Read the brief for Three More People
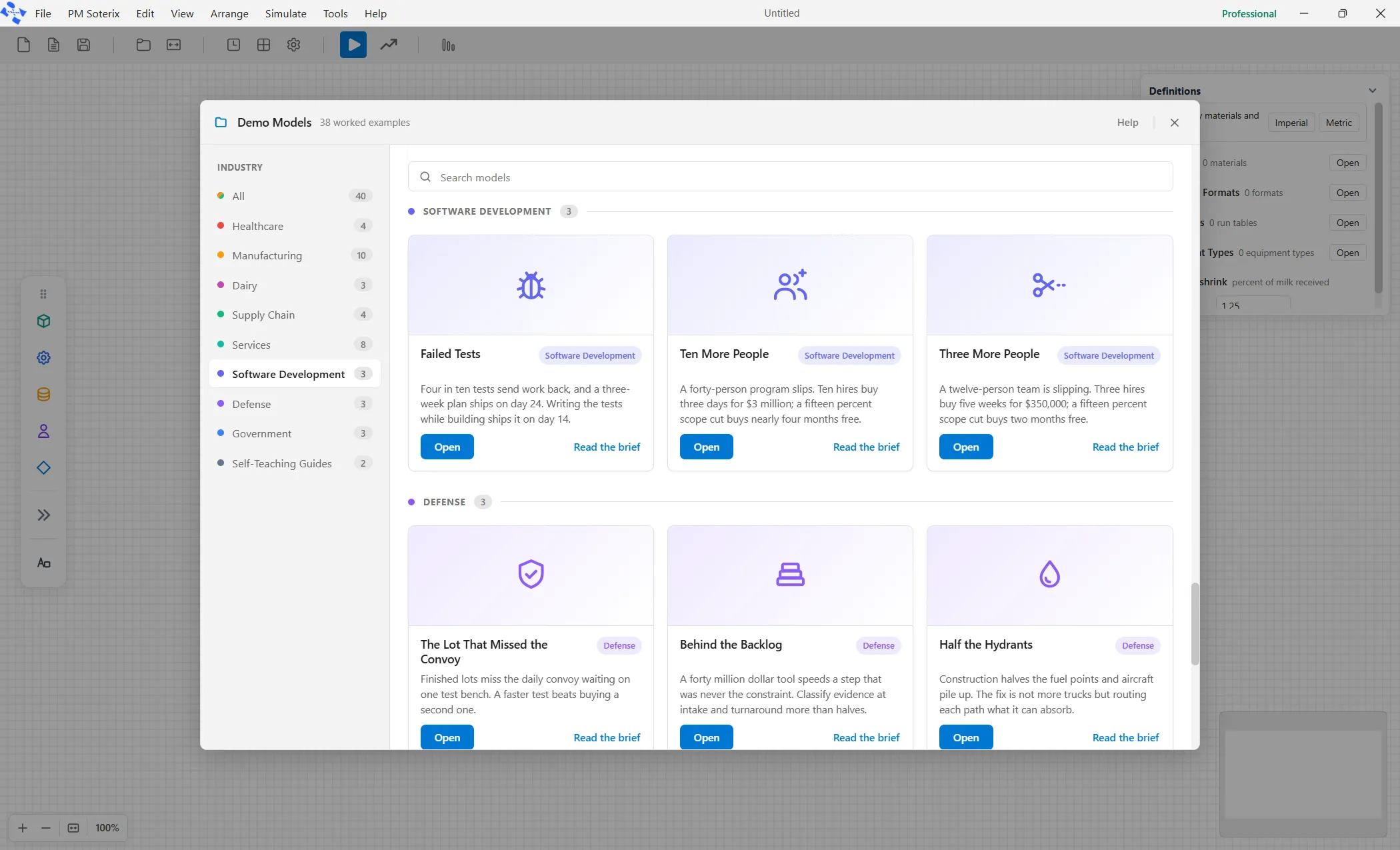The height and width of the screenshot is (850, 1400). (x=1125, y=447)
